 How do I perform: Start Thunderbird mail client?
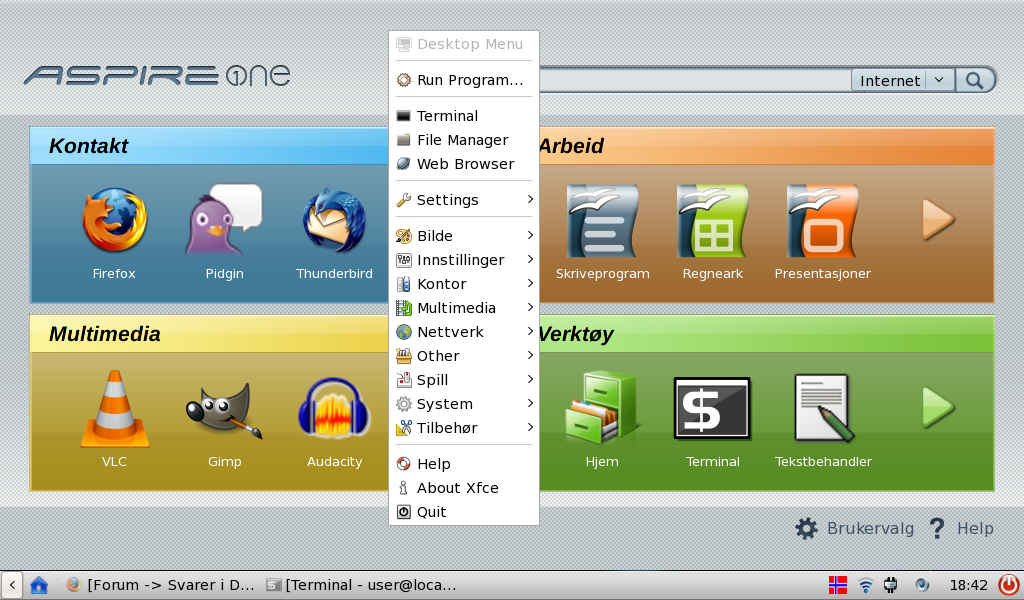pyautogui.click(x=334, y=221)
